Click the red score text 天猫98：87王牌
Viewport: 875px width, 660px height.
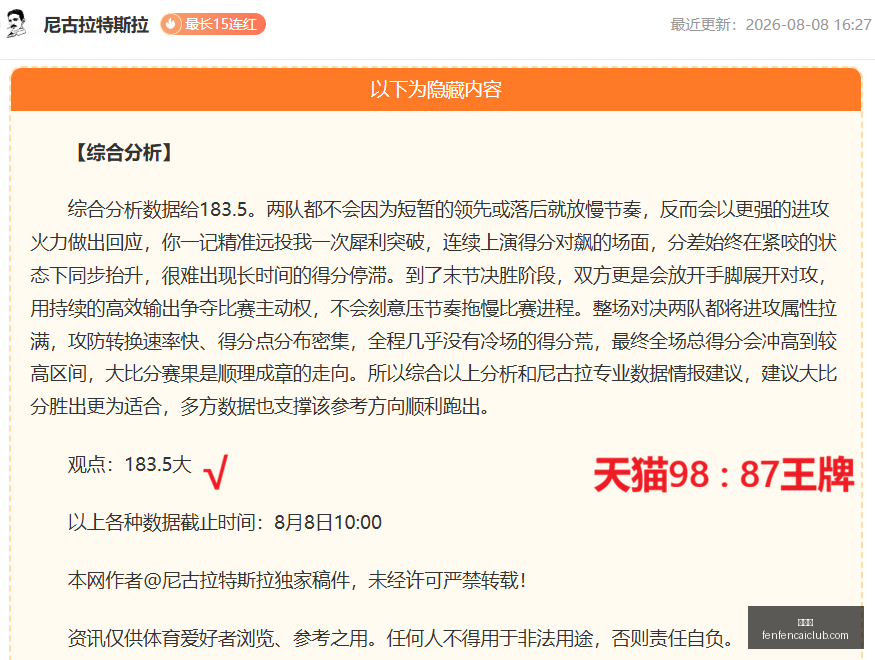724,475
